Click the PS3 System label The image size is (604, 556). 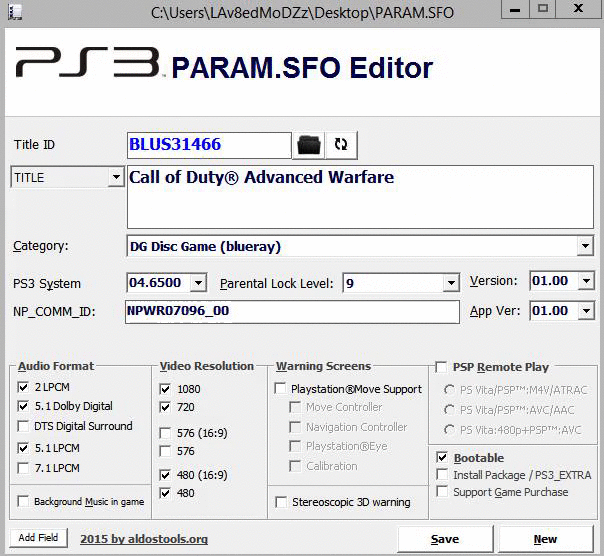[x=47, y=284]
